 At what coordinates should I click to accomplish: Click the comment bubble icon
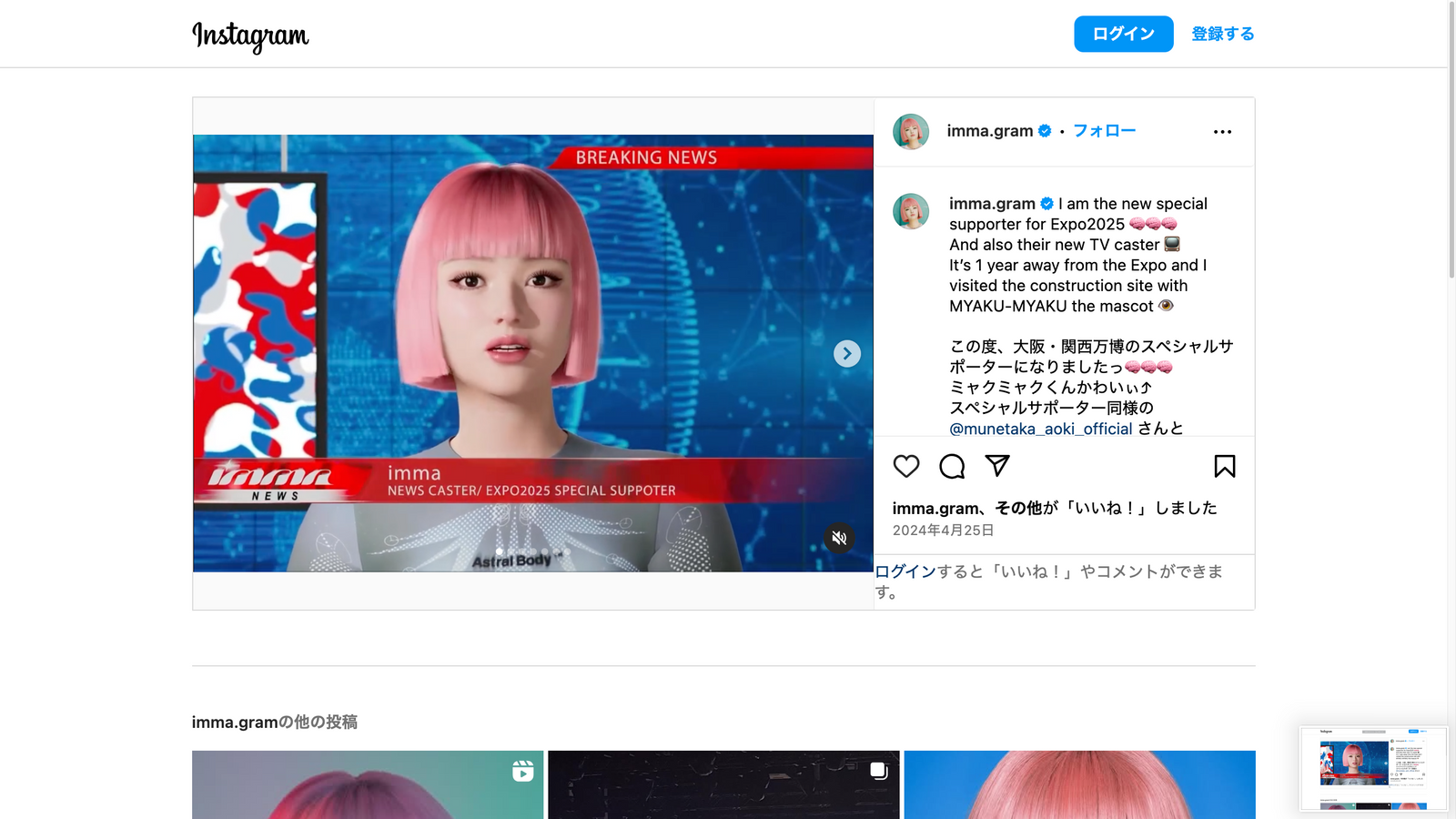click(952, 466)
